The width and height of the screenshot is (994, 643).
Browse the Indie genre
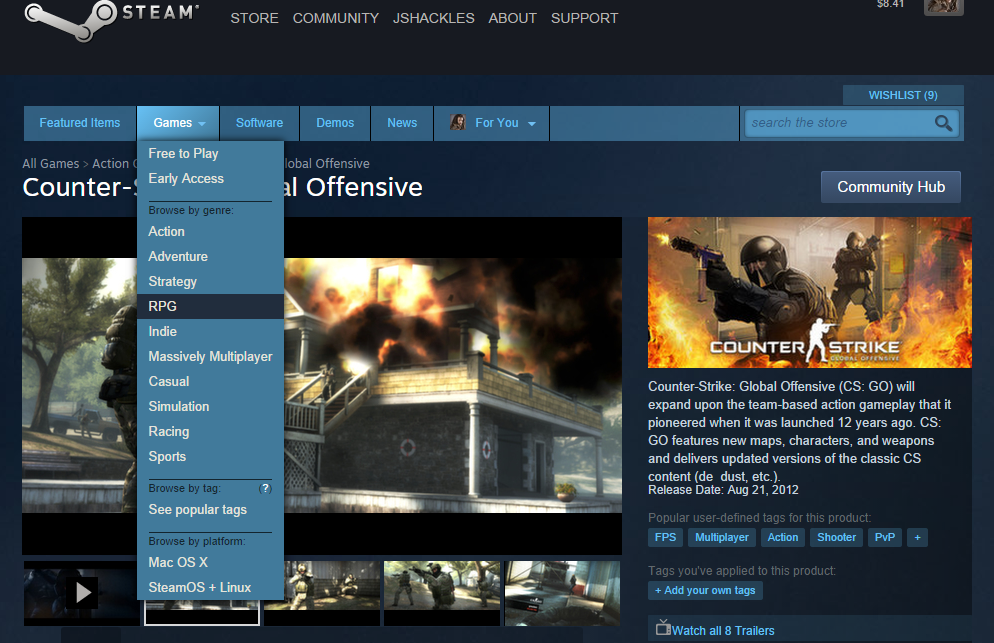point(210,332)
